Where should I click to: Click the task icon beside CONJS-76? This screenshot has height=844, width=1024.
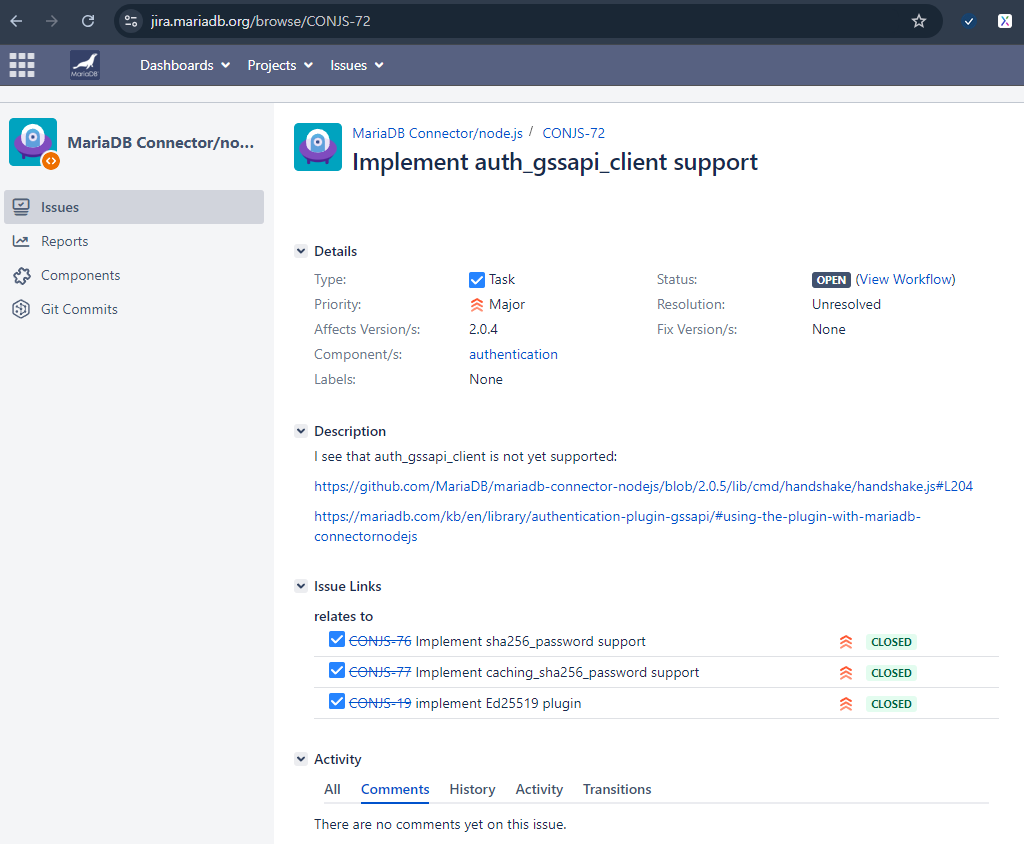337,640
